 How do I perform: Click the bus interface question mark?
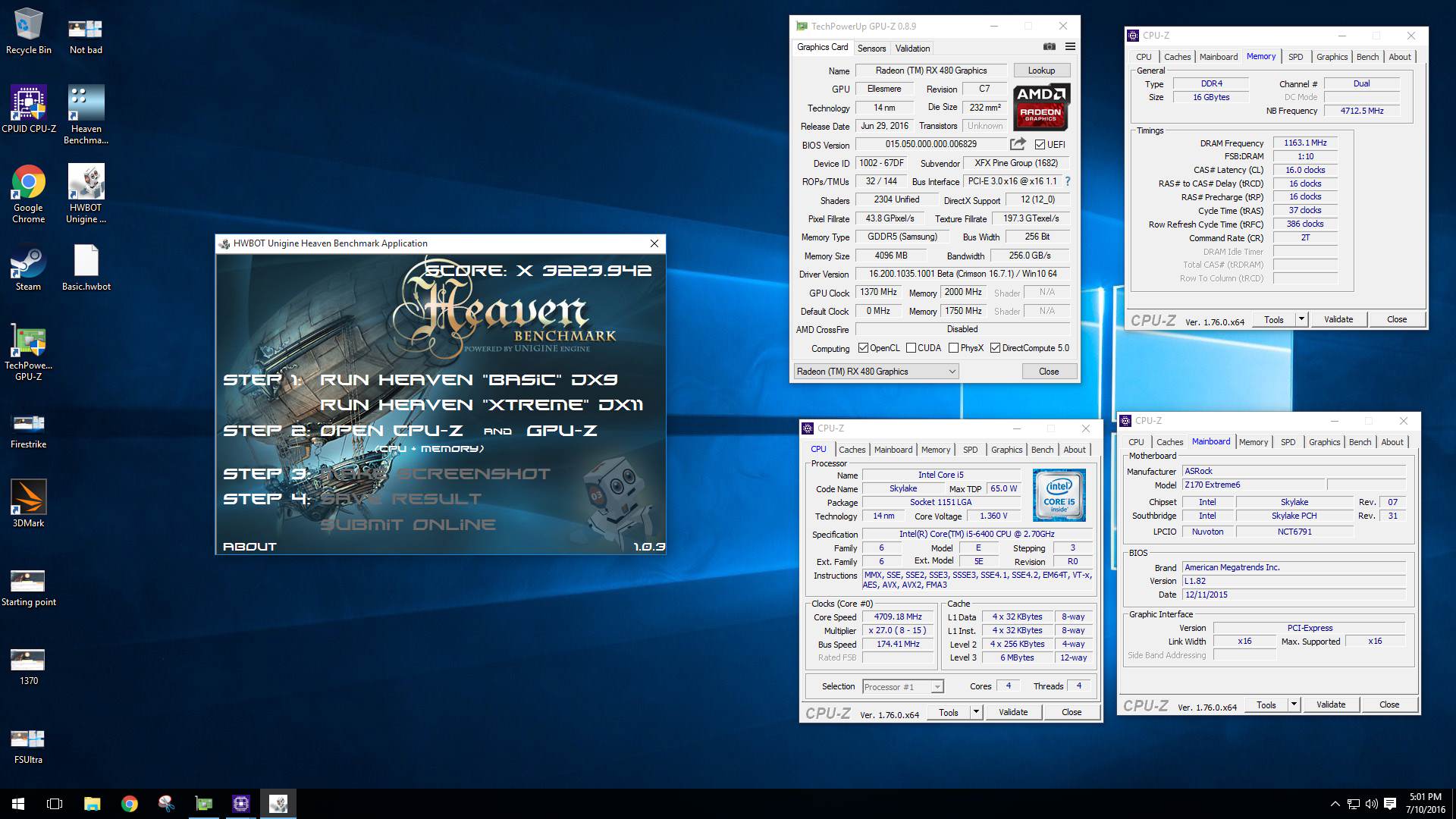1068,181
